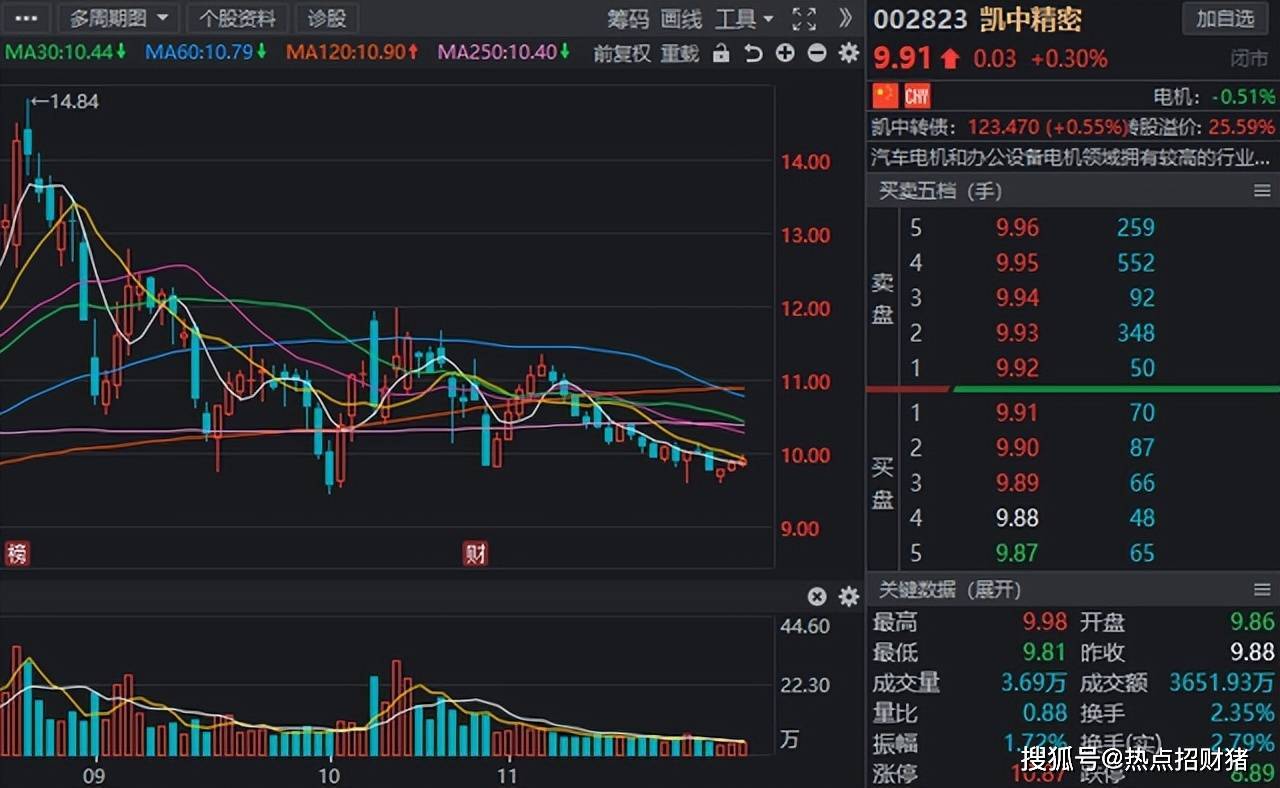Screen dimensions: 1280x788
Task: Click the undo arrow icon
Action: (x=753, y=54)
